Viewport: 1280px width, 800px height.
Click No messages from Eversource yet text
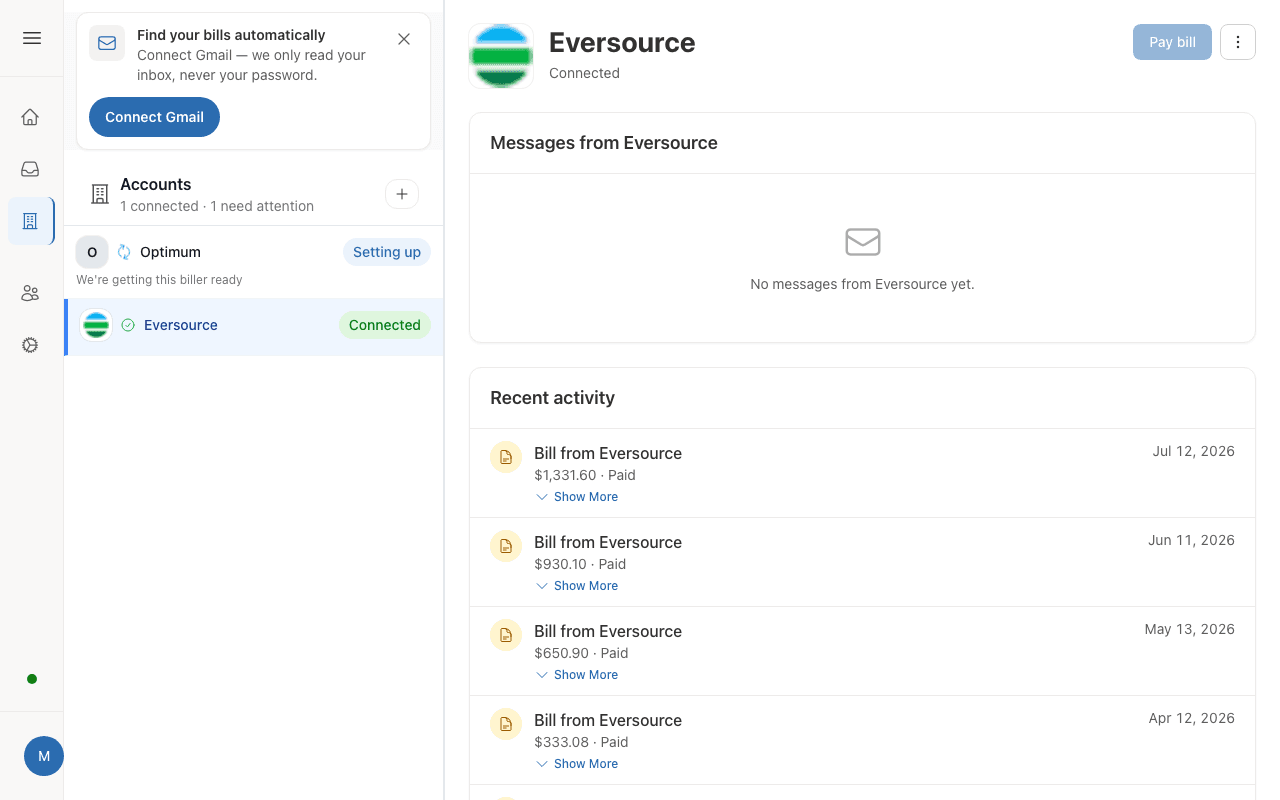click(x=862, y=284)
